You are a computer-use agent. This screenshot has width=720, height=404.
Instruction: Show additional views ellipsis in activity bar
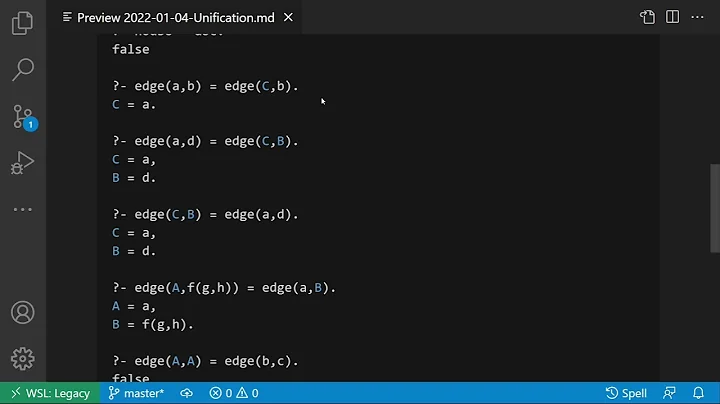tap(22, 209)
